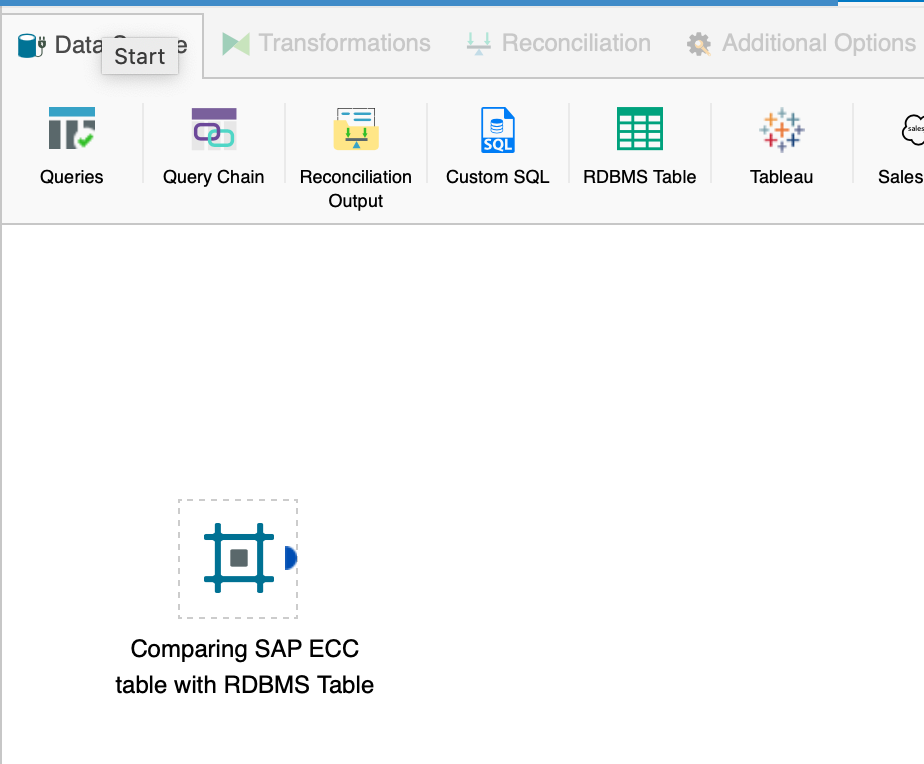Viewport: 924px width, 764px height.
Task: Select the Queries data source icon
Action: pos(71,129)
